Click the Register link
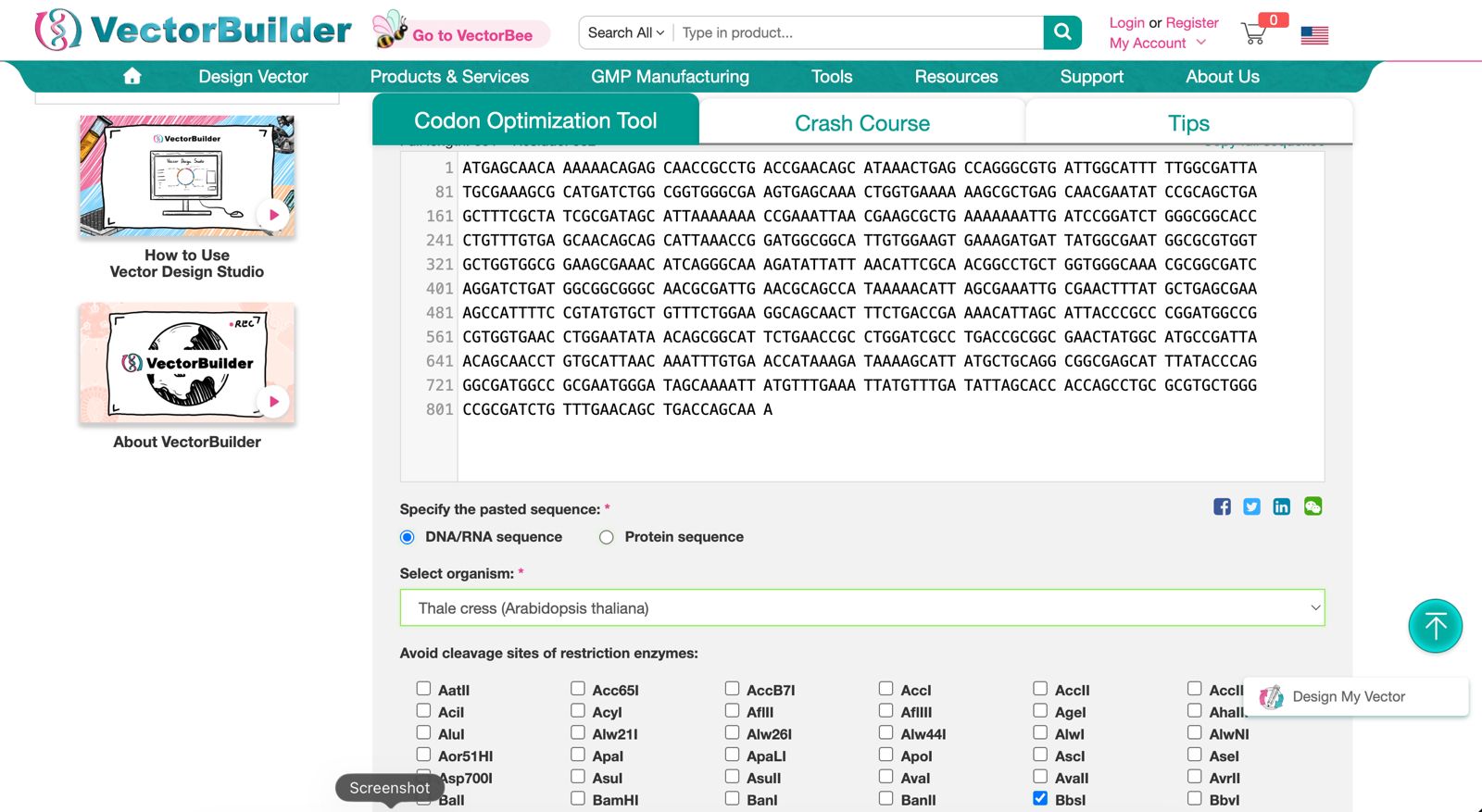Image resolution: width=1482 pixels, height=812 pixels. (1192, 22)
